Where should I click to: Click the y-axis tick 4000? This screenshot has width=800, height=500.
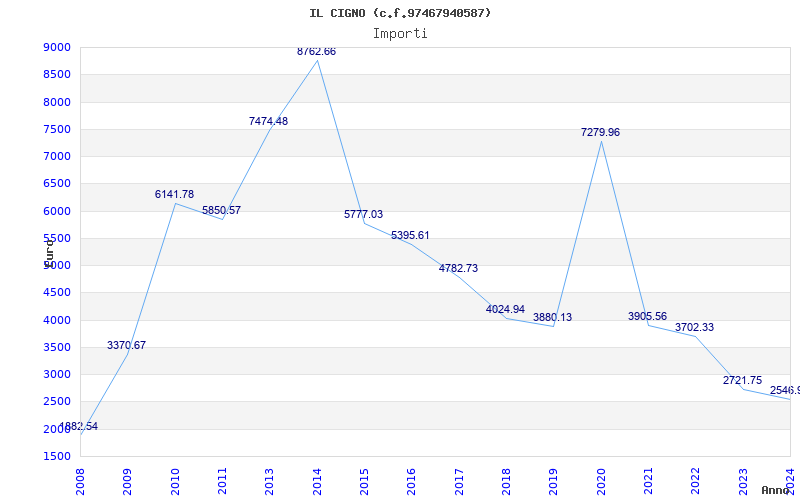coord(57,320)
